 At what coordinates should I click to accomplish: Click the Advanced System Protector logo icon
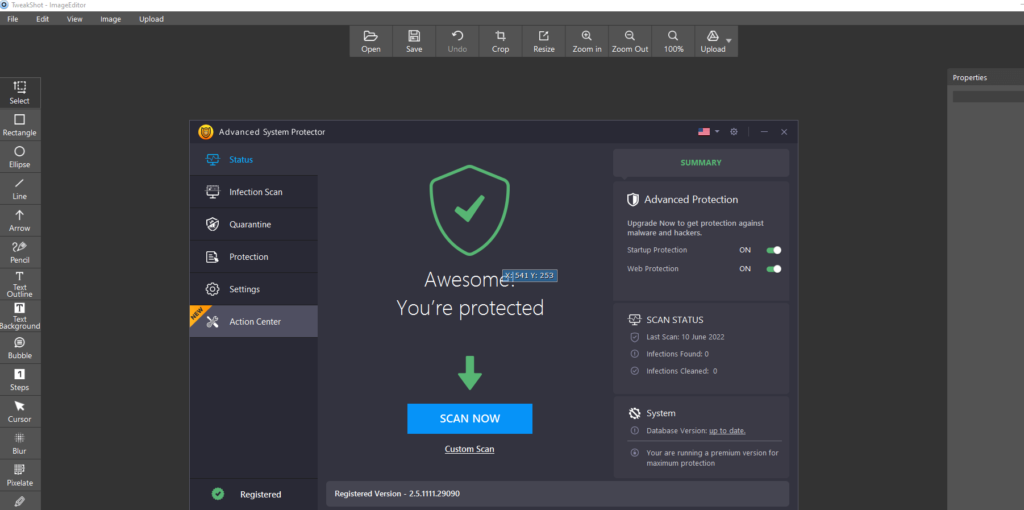pyautogui.click(x=206, y=132)
